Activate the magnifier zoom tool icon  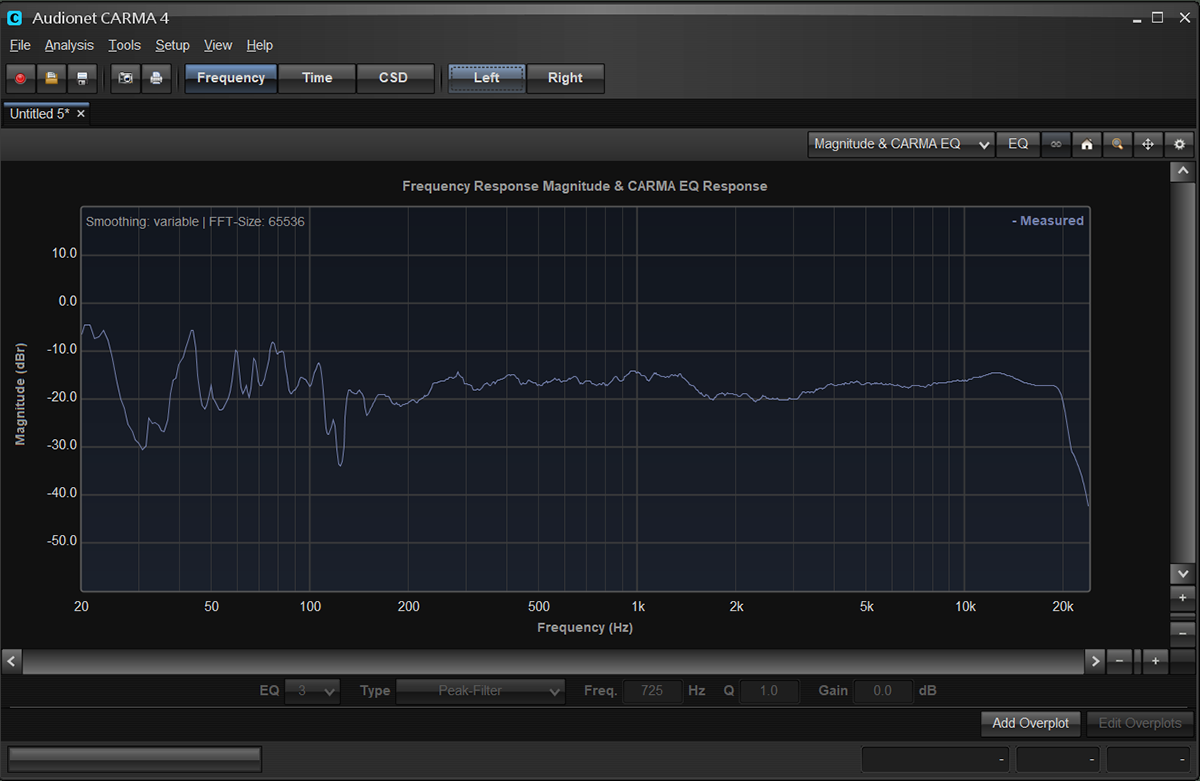pyautogui.click(x=1117, y=144)
